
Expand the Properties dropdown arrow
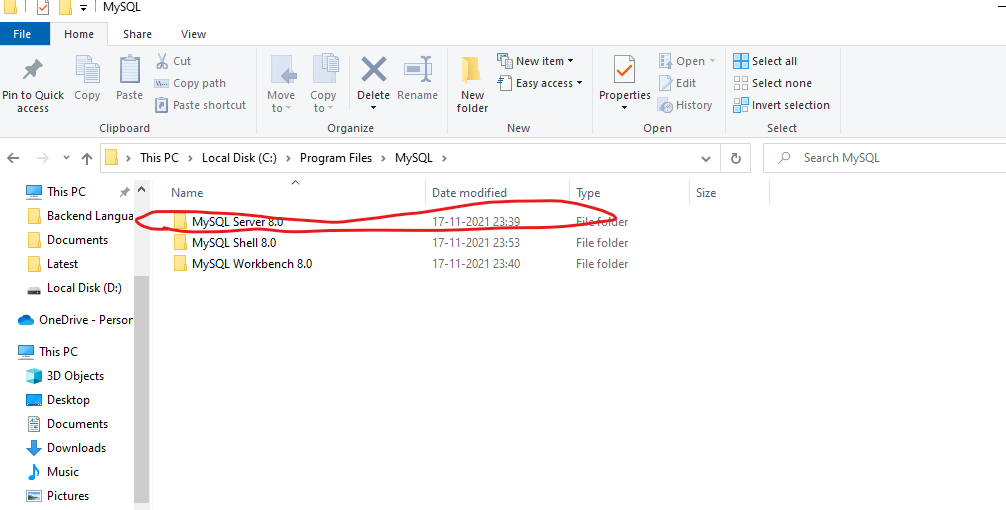[x=624, y=108]
